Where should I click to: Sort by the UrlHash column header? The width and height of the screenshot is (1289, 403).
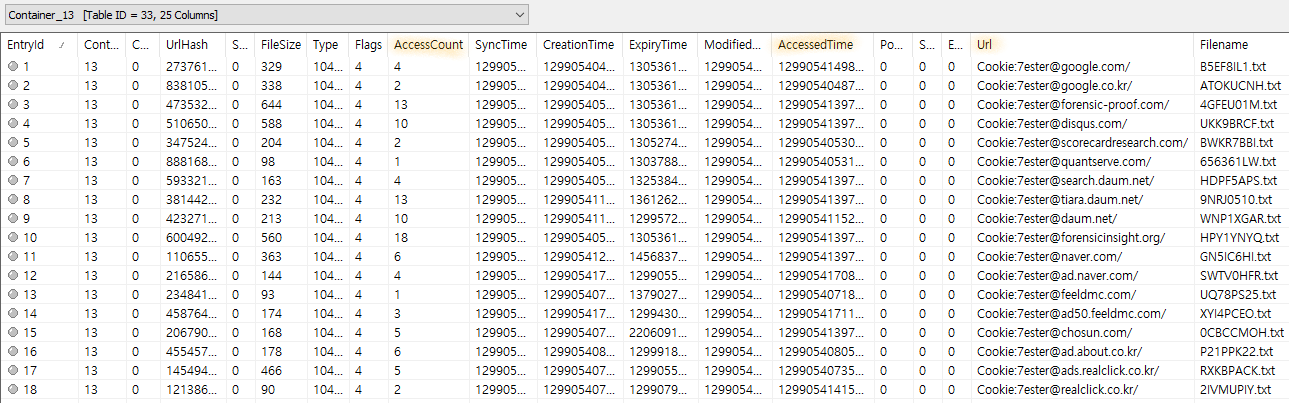coord(186,45)
